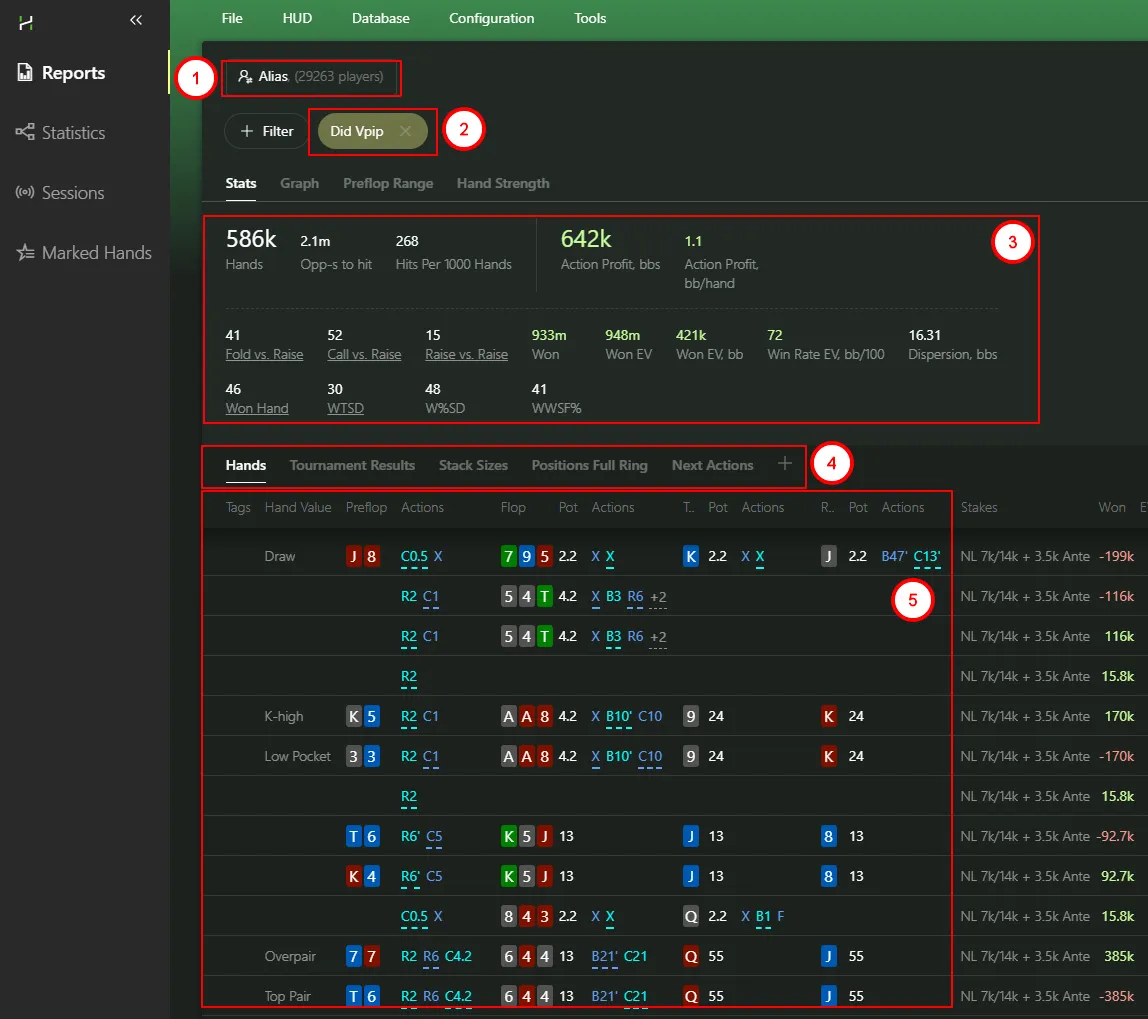1148x1019 pixels.
Task: Click the Hand2Note logo icon
Action: point(26,21)
